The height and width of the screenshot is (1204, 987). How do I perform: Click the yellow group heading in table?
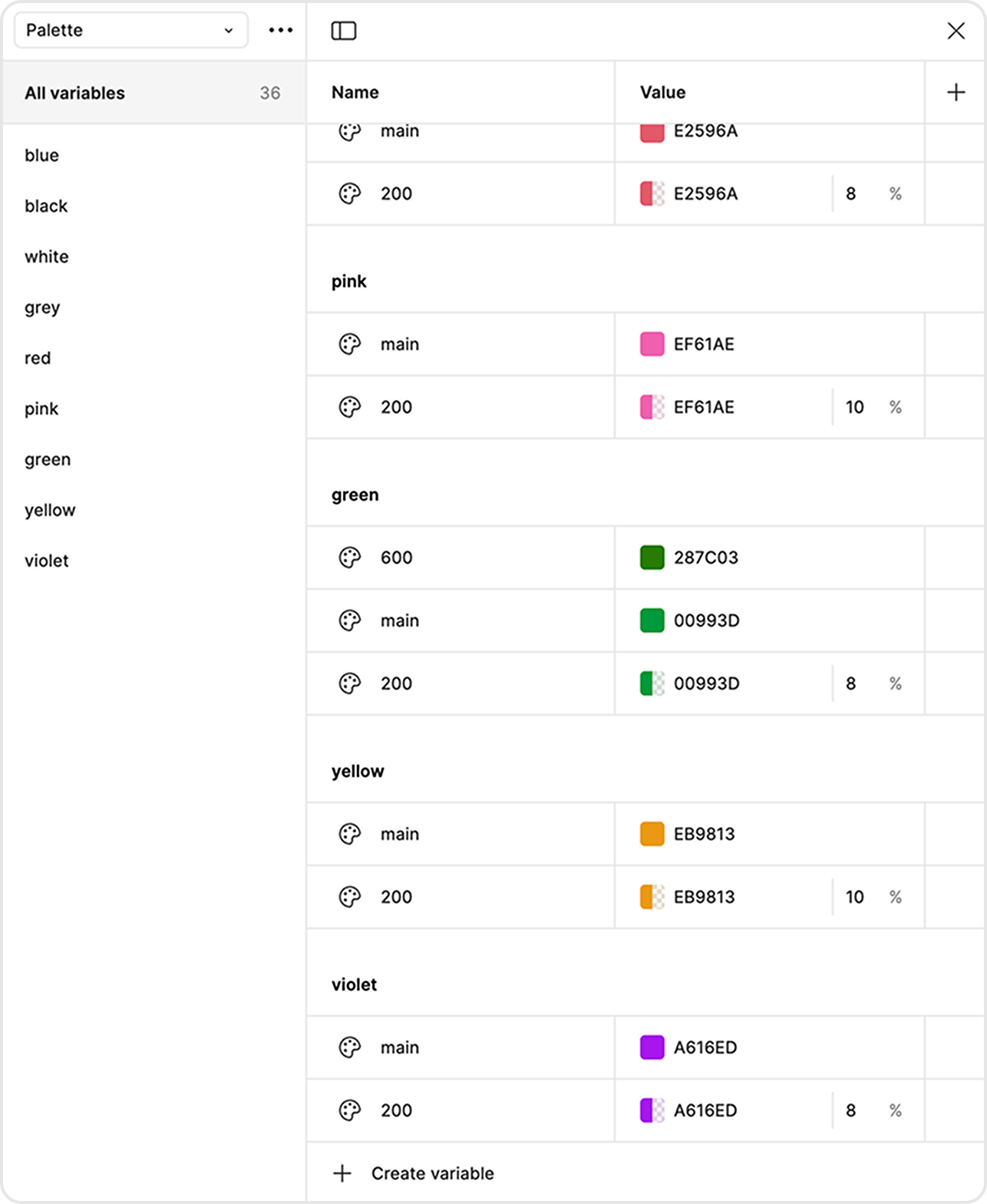coord(358,772)
